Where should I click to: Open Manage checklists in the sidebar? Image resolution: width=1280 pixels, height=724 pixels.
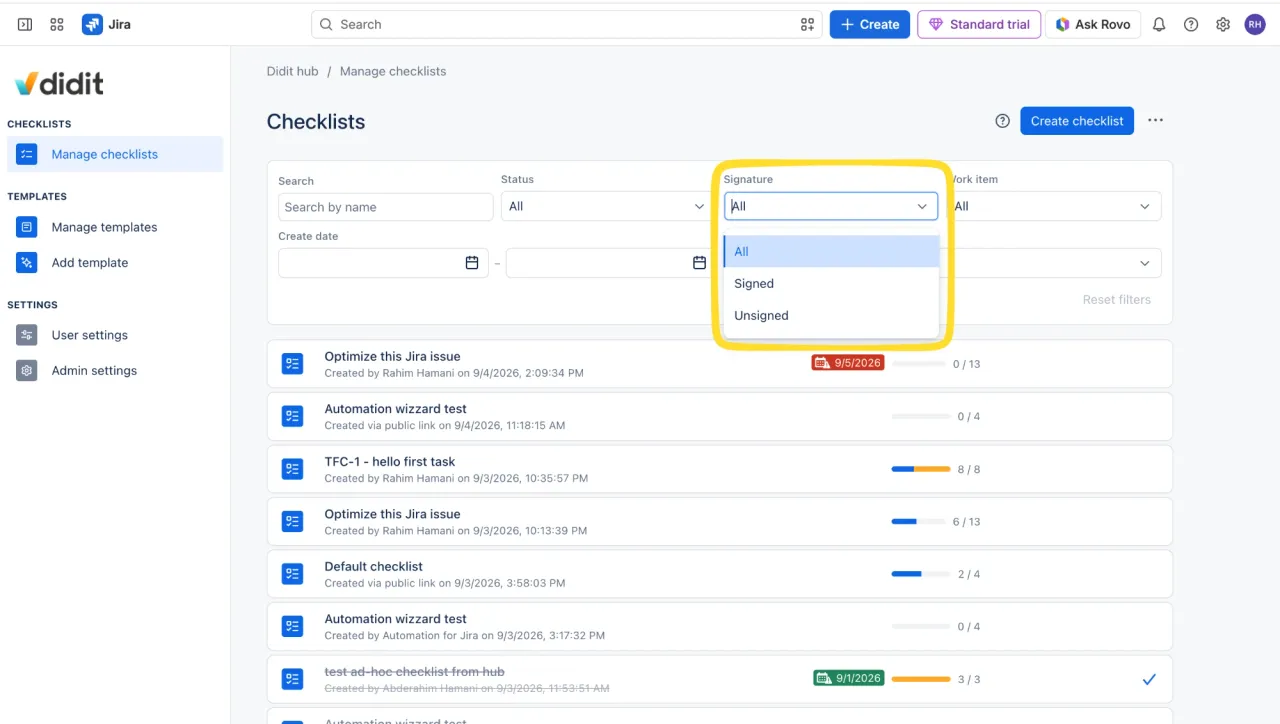(115, 154)
